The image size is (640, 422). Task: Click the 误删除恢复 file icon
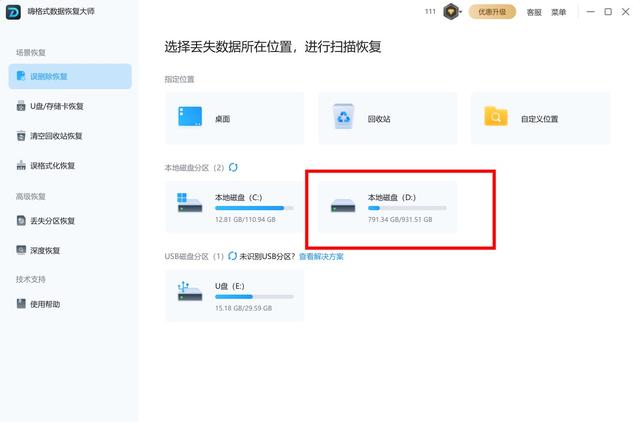[21, 76]
